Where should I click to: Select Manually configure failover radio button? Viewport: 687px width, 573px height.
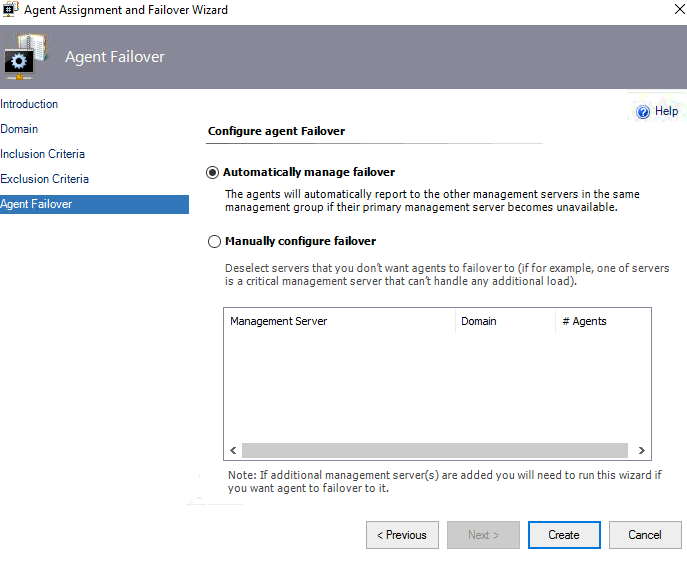pyautogui.click(x=214, y=241)
